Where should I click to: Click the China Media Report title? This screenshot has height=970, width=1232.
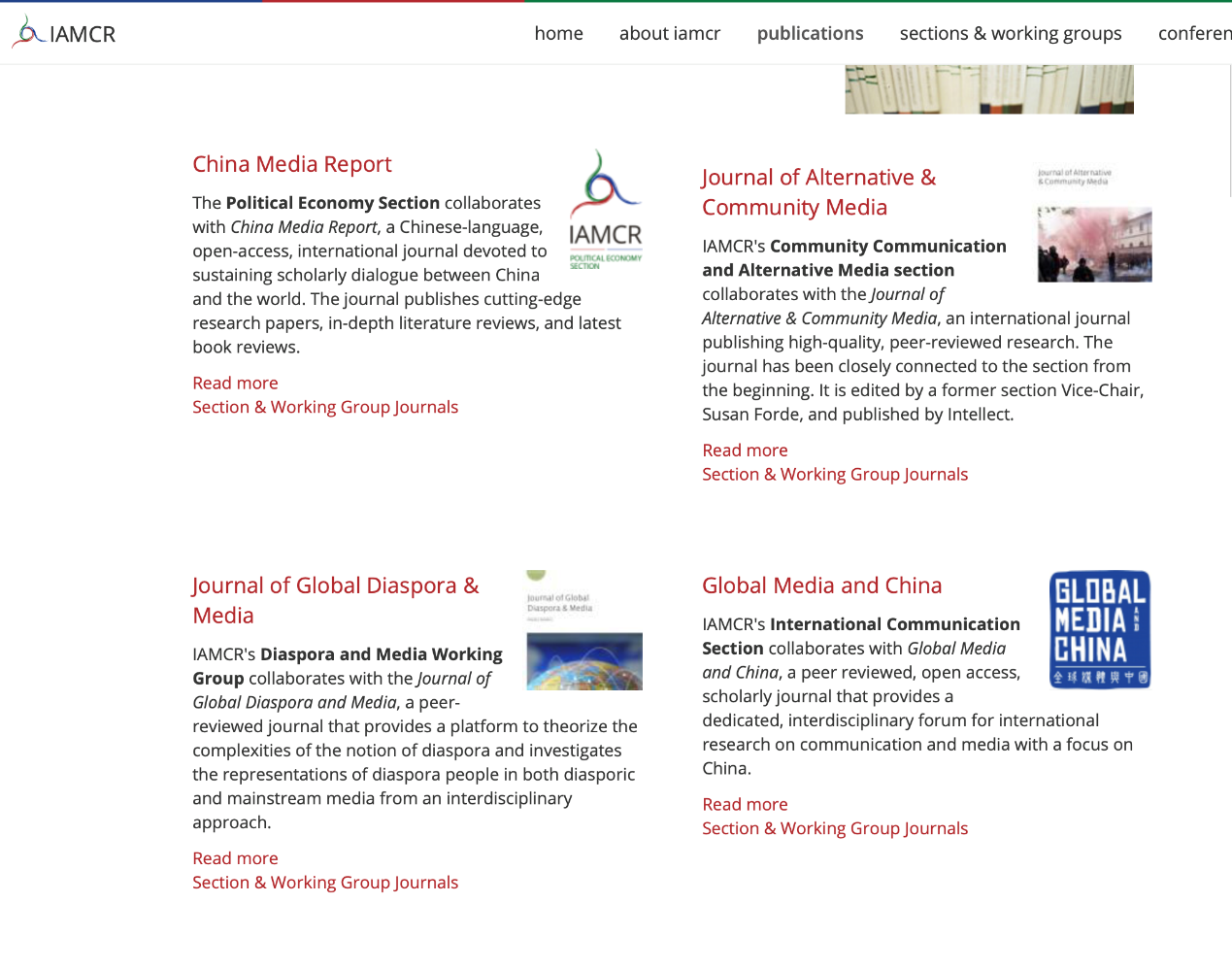pyautogui.click(x=291, y=164)
